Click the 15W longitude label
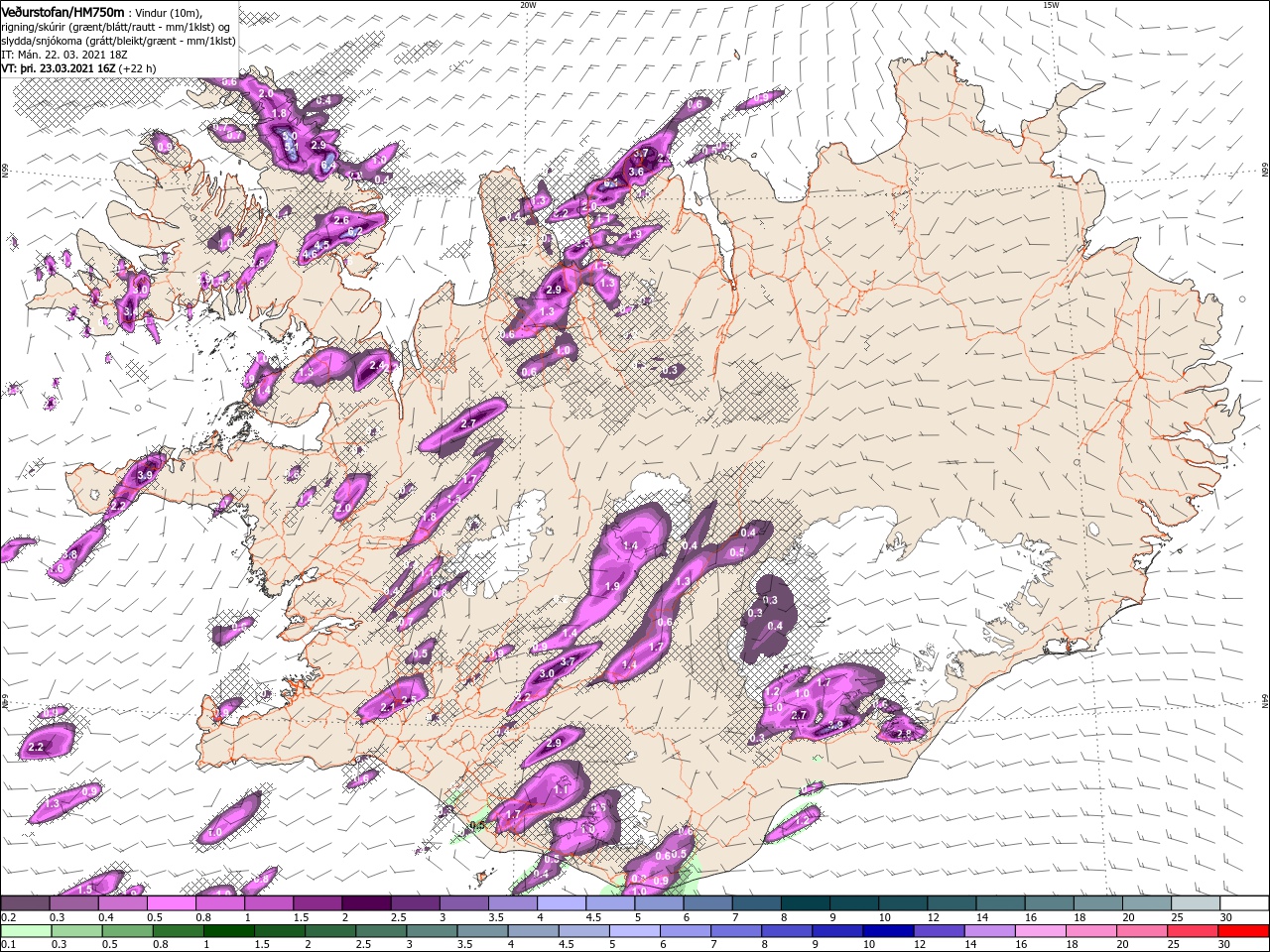This screenshot has width=1270, height=952. [1051, 5]
